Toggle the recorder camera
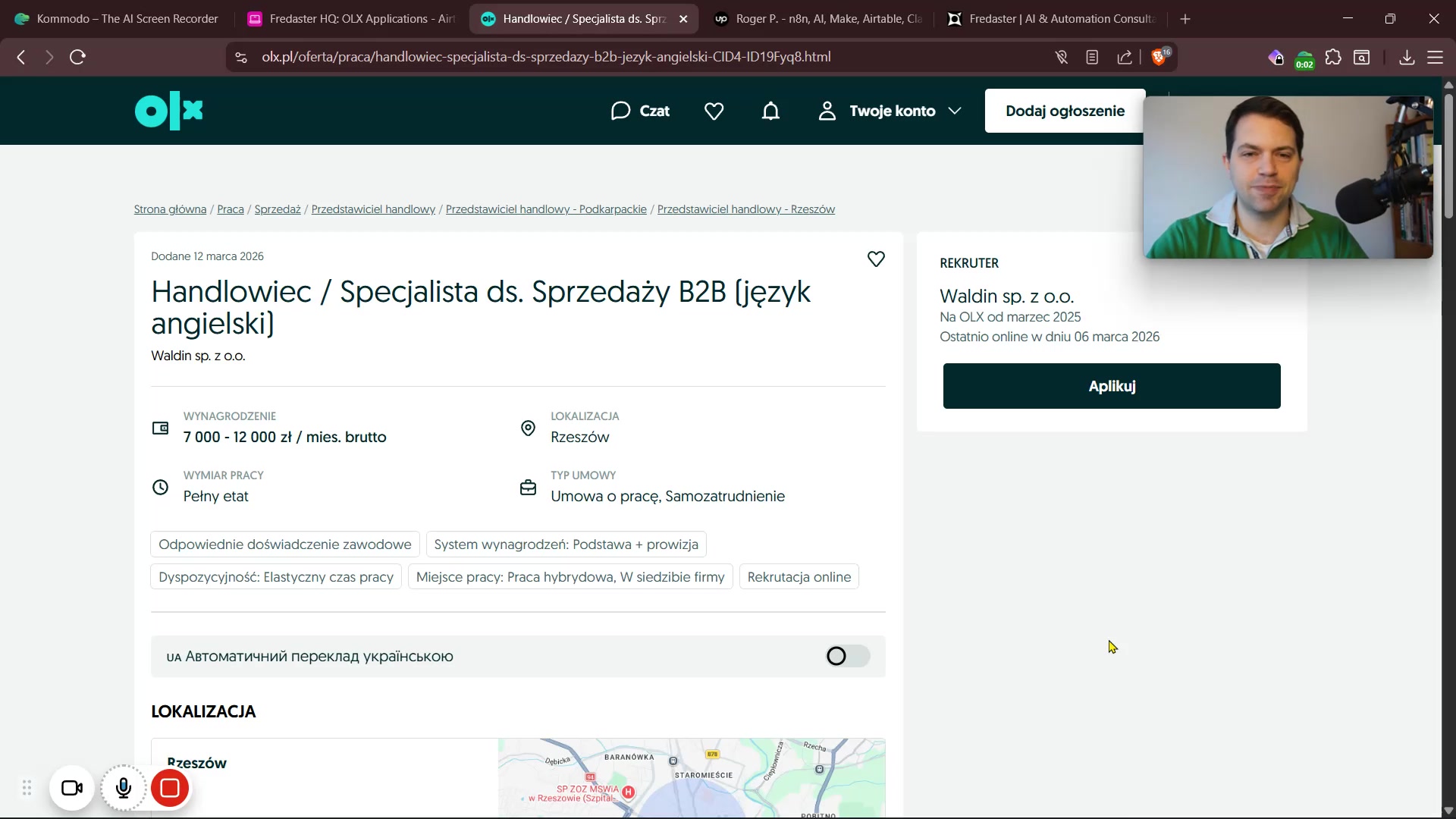Image resolution: width=1456 pixels, height=819 pixels. pyautogui.click(x=72, y=789)
